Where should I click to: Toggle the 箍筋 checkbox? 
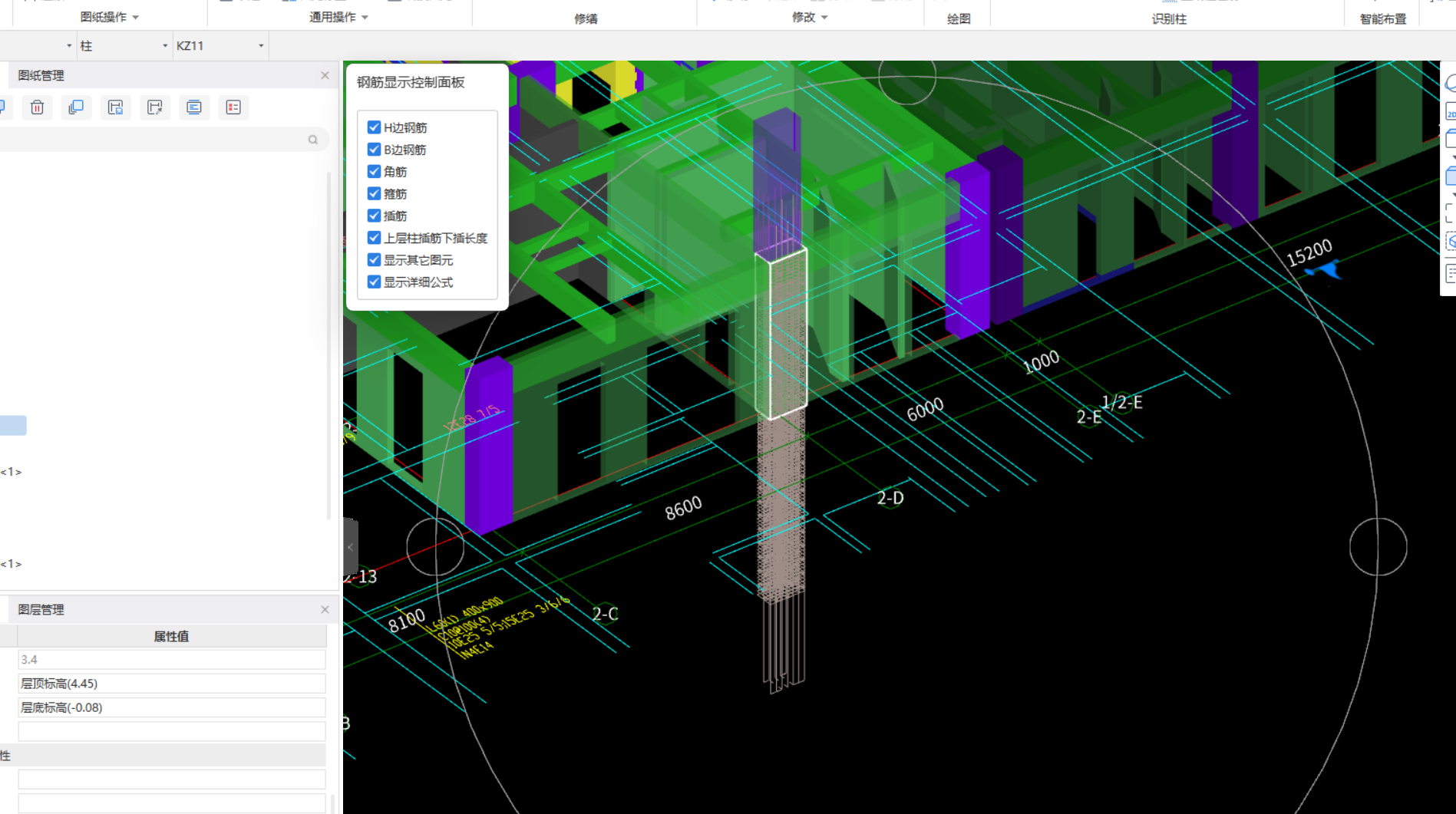[x=374, y=194]
